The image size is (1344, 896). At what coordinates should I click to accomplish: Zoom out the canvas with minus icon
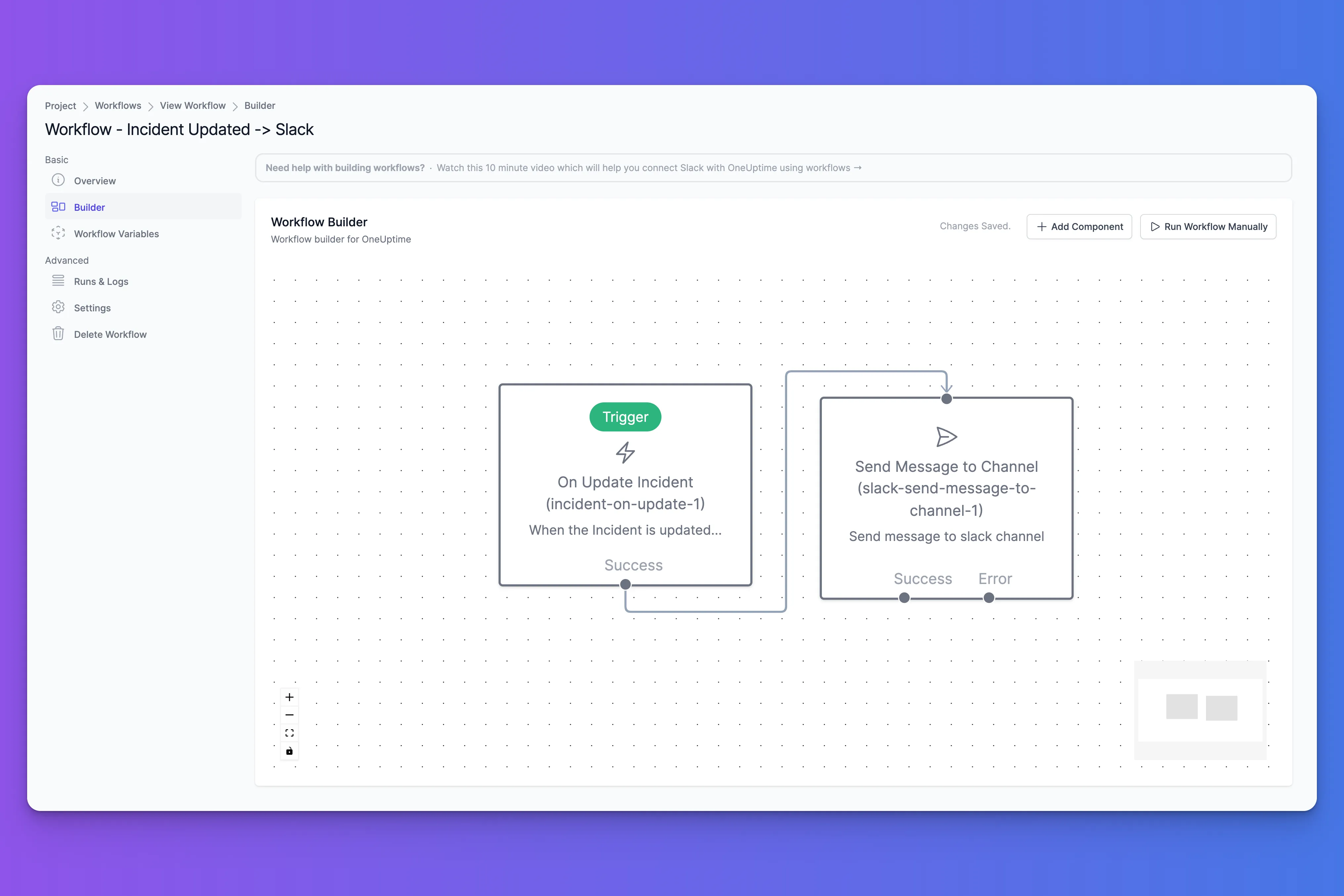click(290, 715)
